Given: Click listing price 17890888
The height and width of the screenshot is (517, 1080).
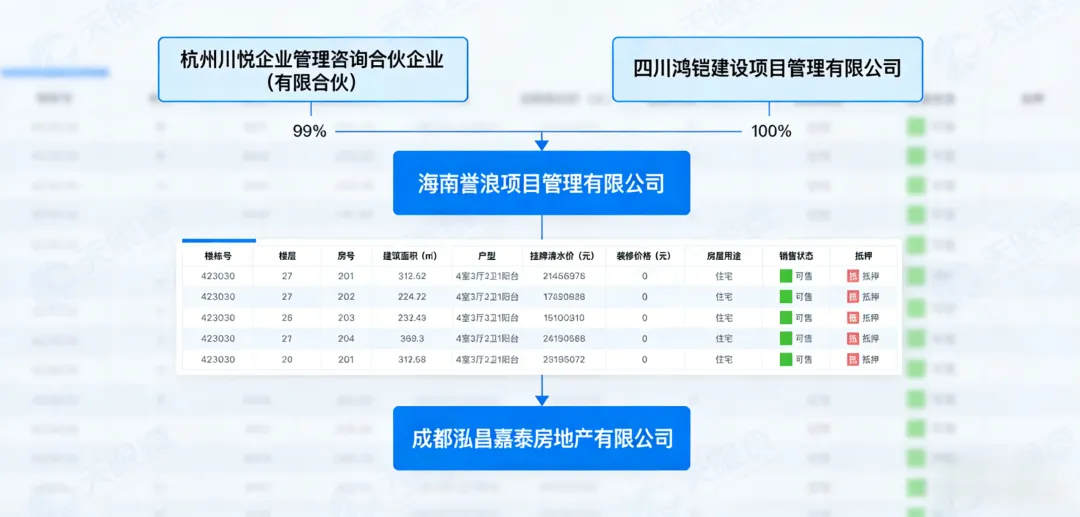Looking at the screenshot, I should (x=564, y=297).
